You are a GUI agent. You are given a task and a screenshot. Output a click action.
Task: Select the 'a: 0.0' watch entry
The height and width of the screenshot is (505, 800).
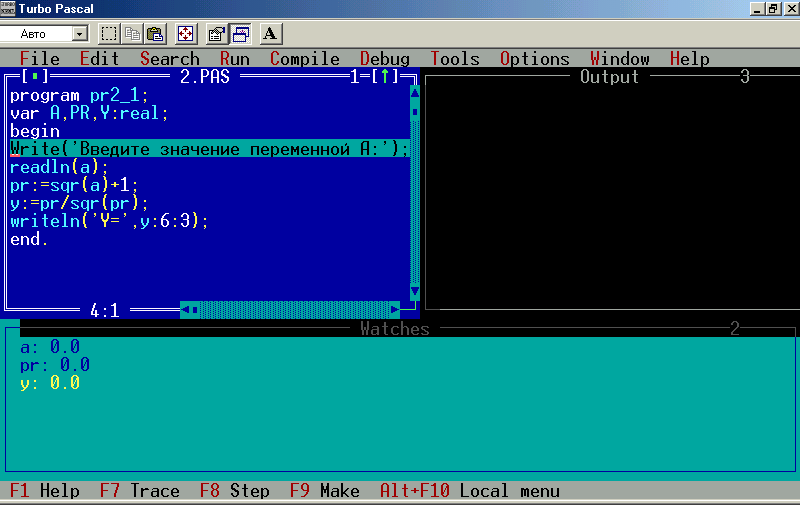pos(50,347)
